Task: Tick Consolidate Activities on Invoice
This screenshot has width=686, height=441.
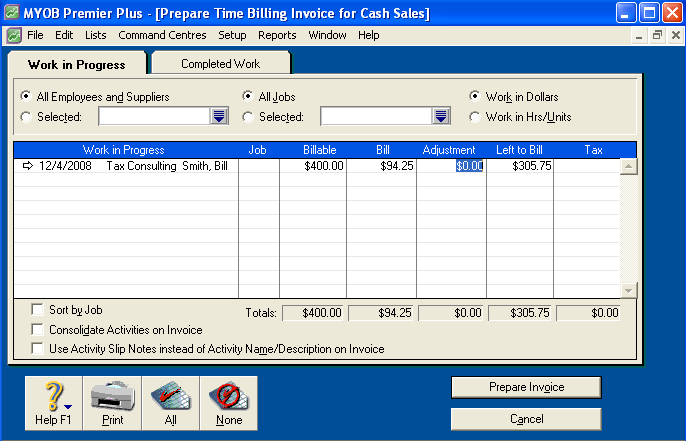Action: click(38, 329)
